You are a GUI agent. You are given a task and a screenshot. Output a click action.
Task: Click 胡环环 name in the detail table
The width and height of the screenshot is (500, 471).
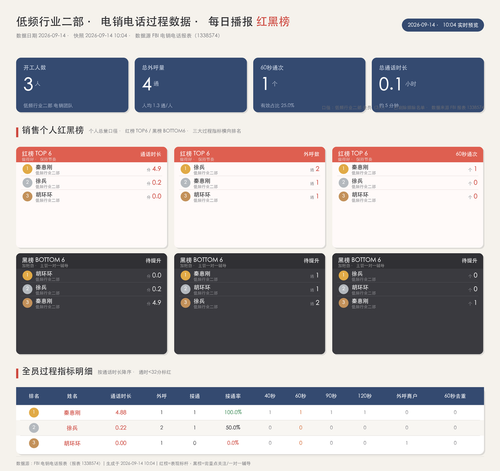pyautogui.click(x=72, y=443)
